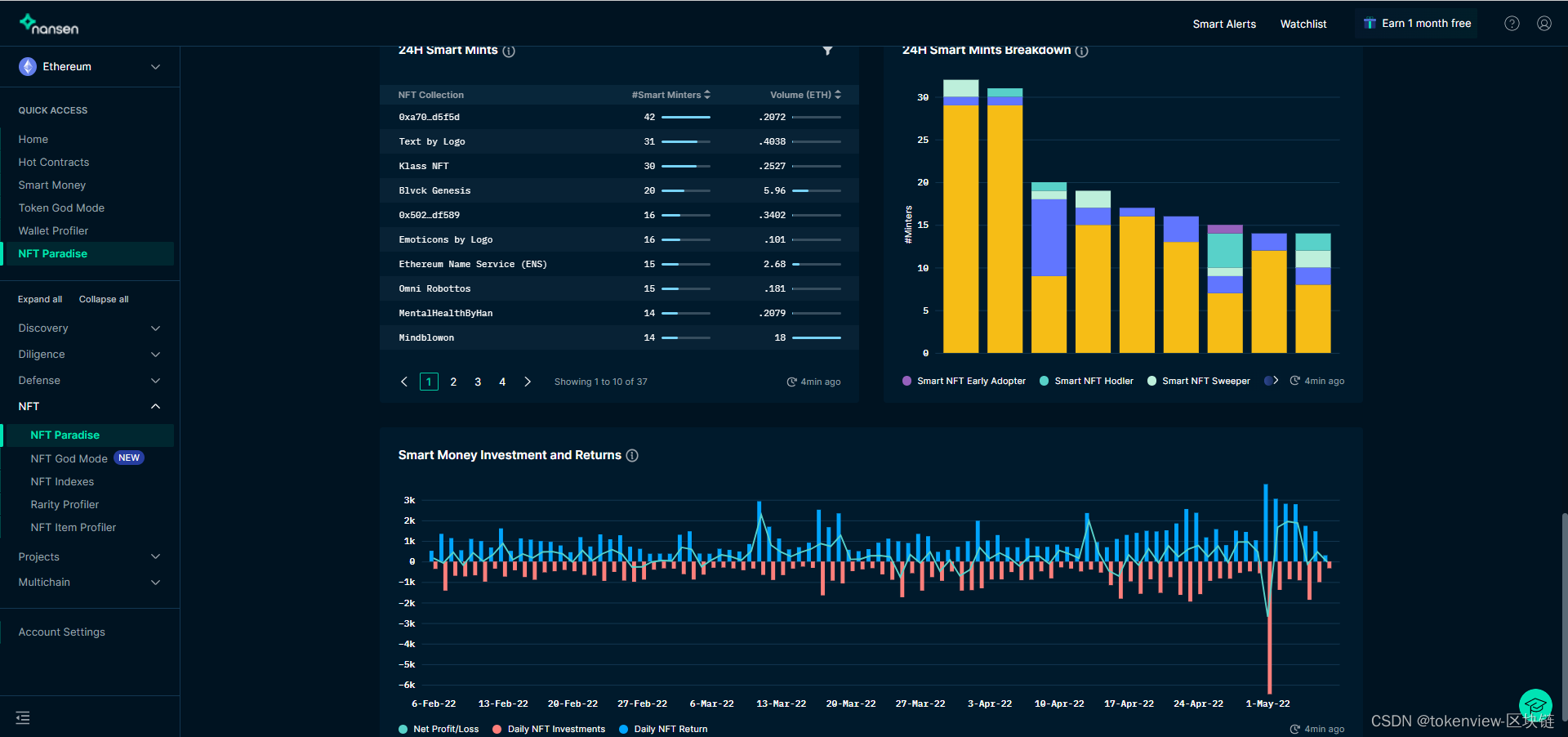Screen dimensions: 1568x737
Task: Collapse the sidebar using bottom menu icon
Action: click(x=23, y=717)
